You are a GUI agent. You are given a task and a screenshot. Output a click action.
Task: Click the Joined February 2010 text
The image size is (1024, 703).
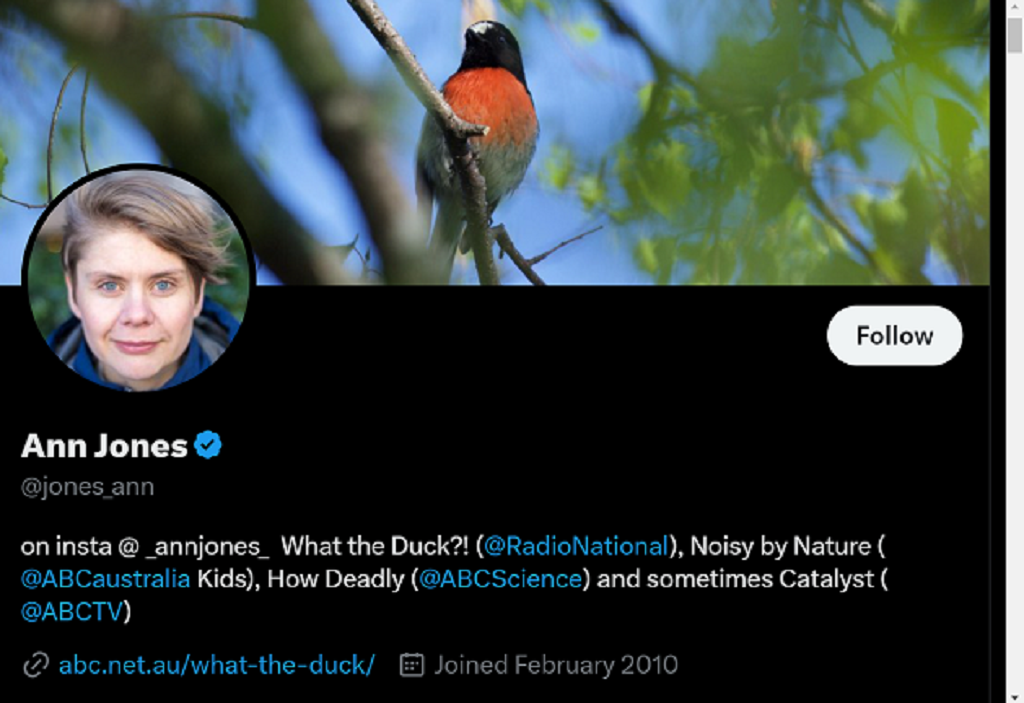(x=555, y=665)
